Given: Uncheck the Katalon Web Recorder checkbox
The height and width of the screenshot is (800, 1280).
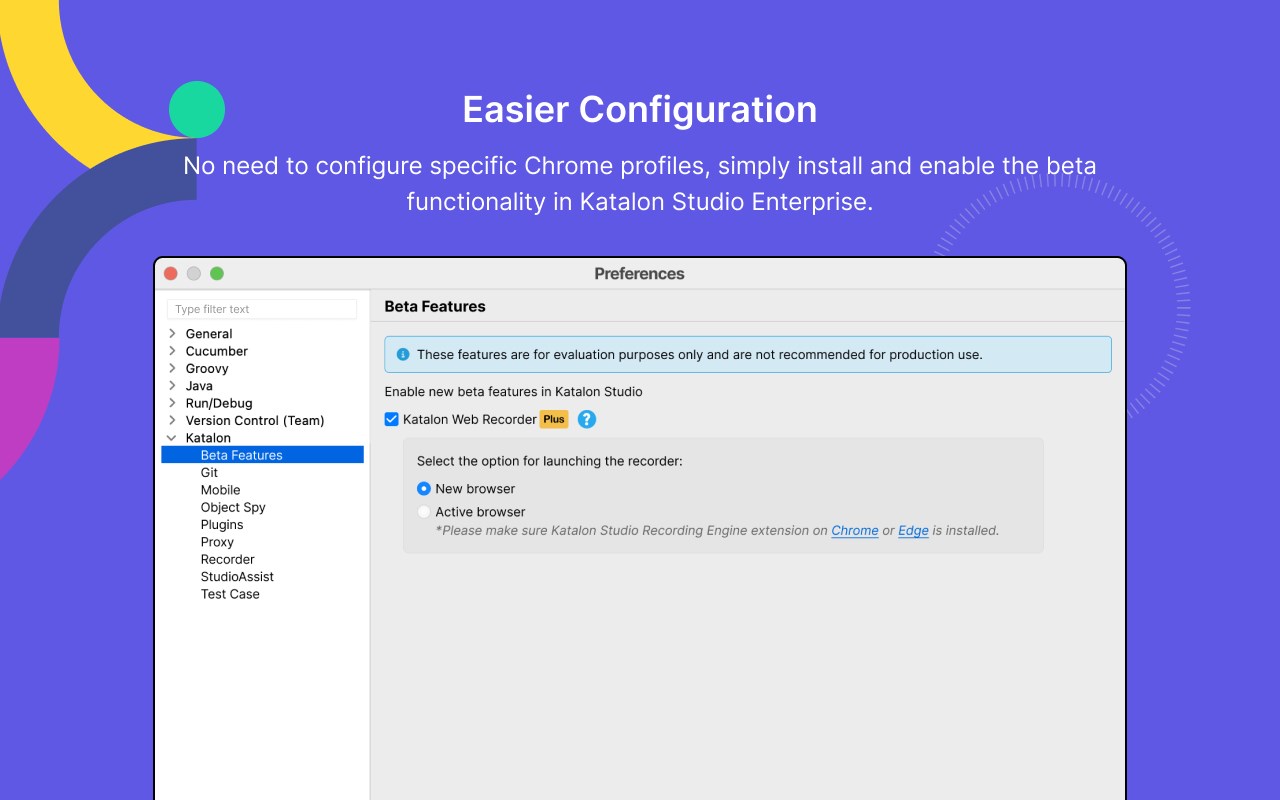Looking at the screenshot, I should 392,420.
